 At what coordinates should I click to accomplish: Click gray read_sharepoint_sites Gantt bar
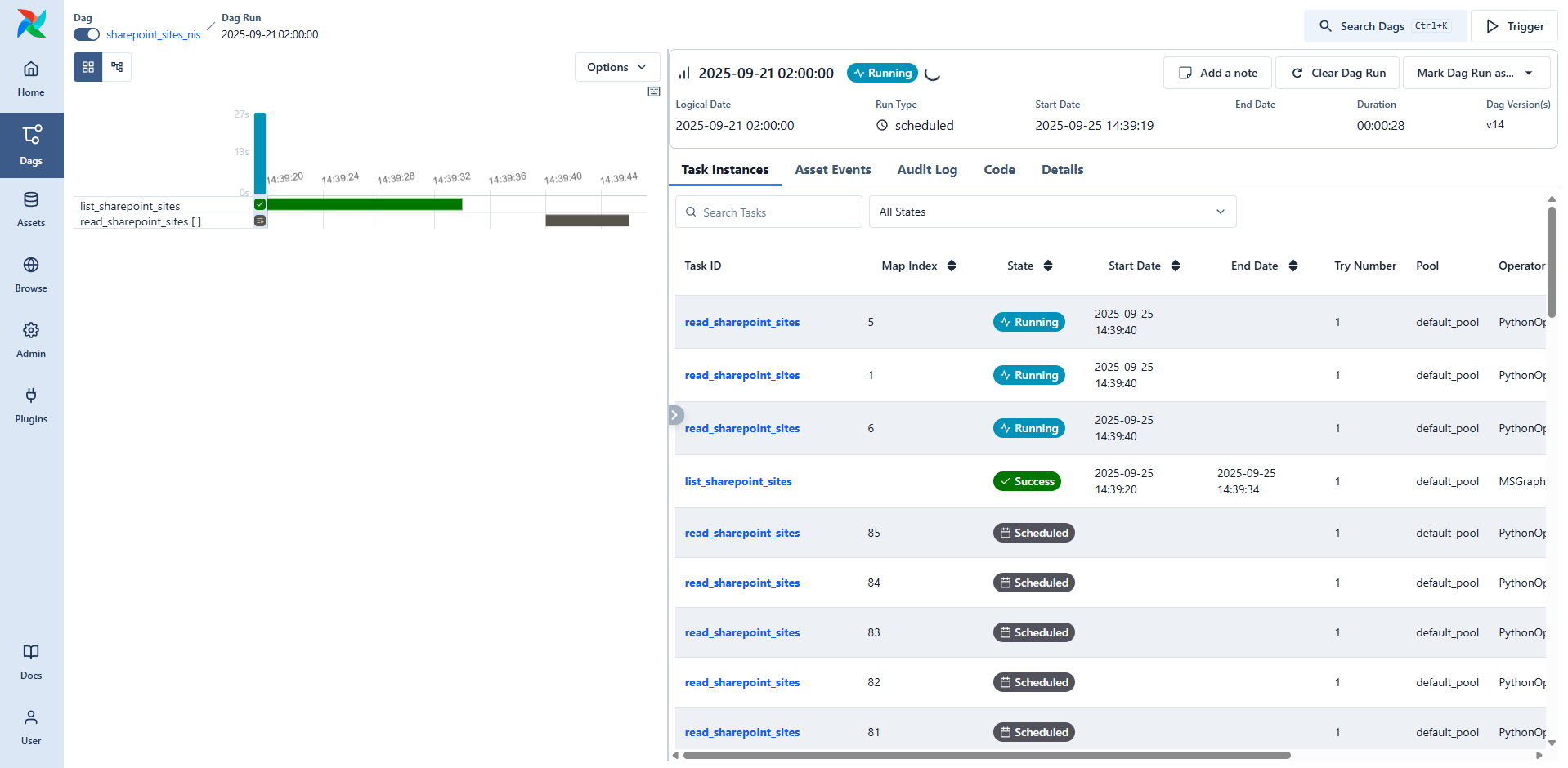[587, 221]
